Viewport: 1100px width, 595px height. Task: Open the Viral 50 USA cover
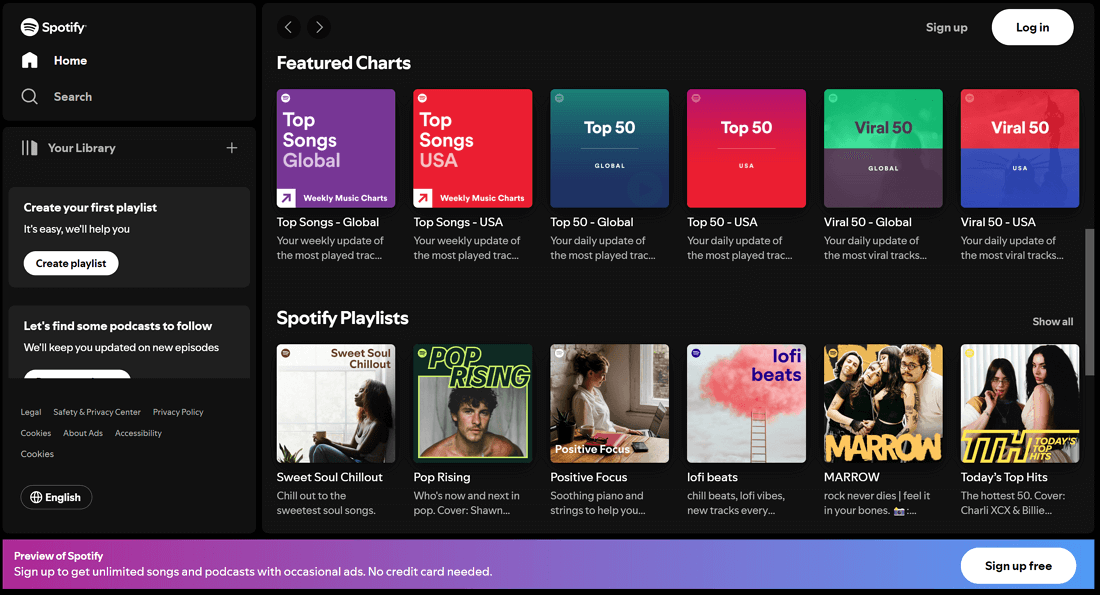(1020, 148)
